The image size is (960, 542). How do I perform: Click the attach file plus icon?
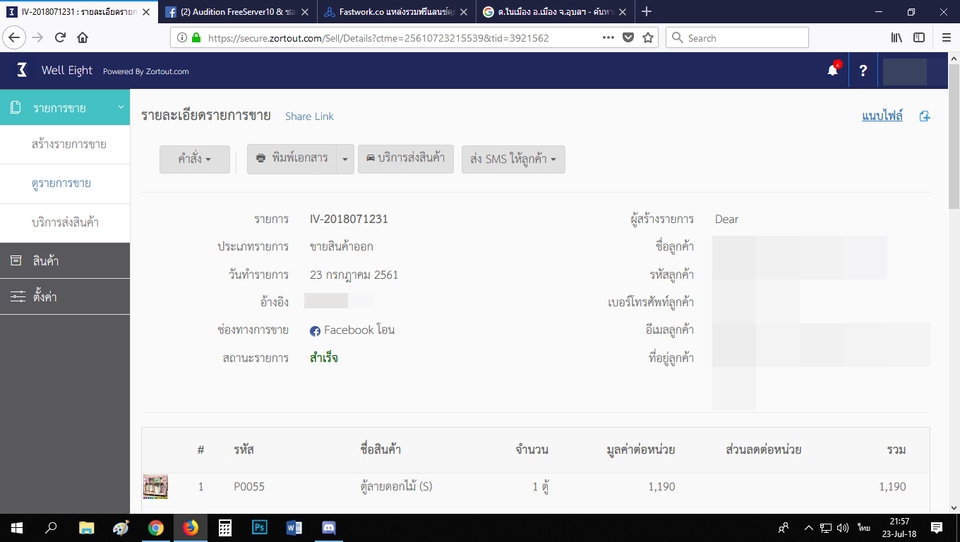click(924, 116)
